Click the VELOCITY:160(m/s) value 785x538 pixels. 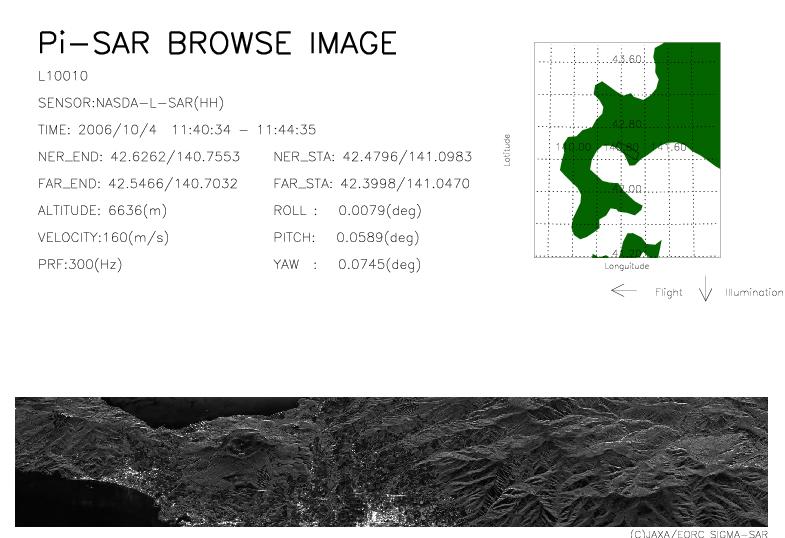pyautogui.click(x=103, y=237)
